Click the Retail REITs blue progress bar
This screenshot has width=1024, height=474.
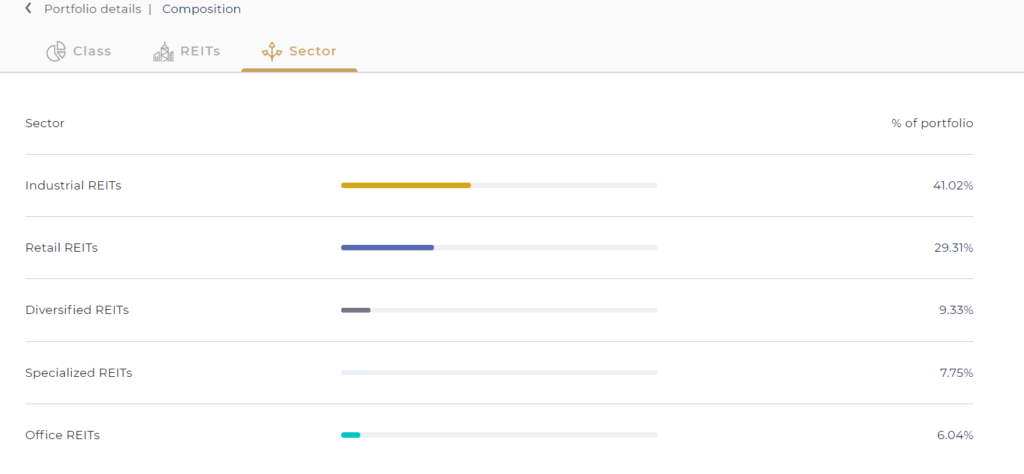(387, 247)
